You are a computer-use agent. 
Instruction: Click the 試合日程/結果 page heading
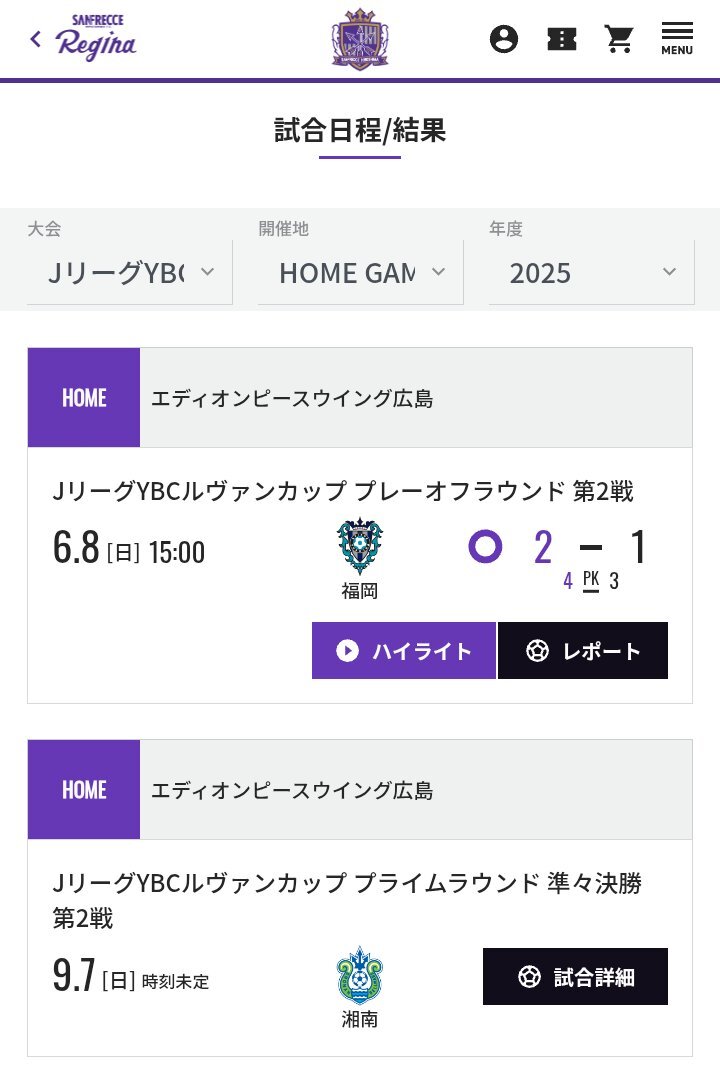coord(360,130)
